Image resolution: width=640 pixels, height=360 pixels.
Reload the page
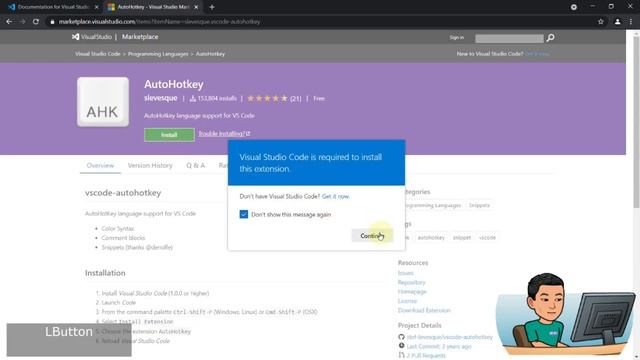tap(36, 22)
